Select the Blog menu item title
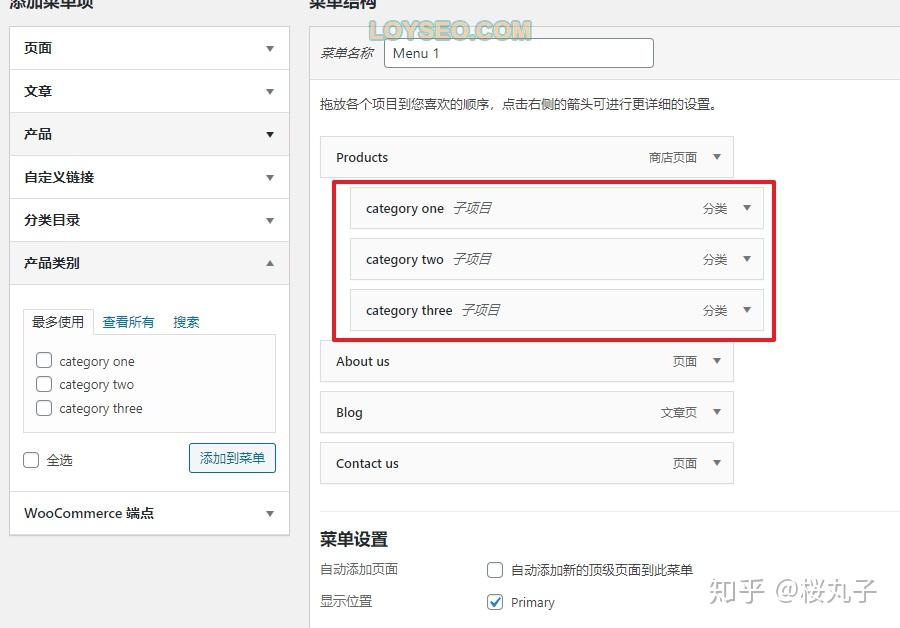The image size is (900, 628). point(349,413)
